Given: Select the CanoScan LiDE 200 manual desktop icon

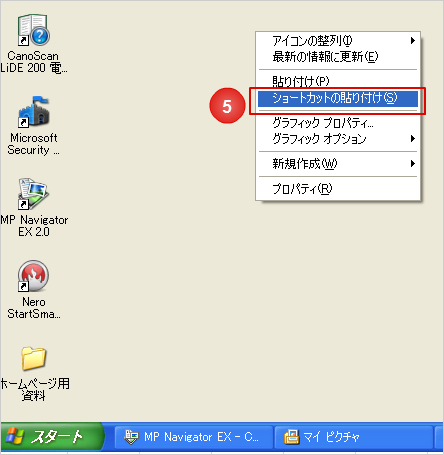Looking at the screenshot, I should [x=33, y=30].
